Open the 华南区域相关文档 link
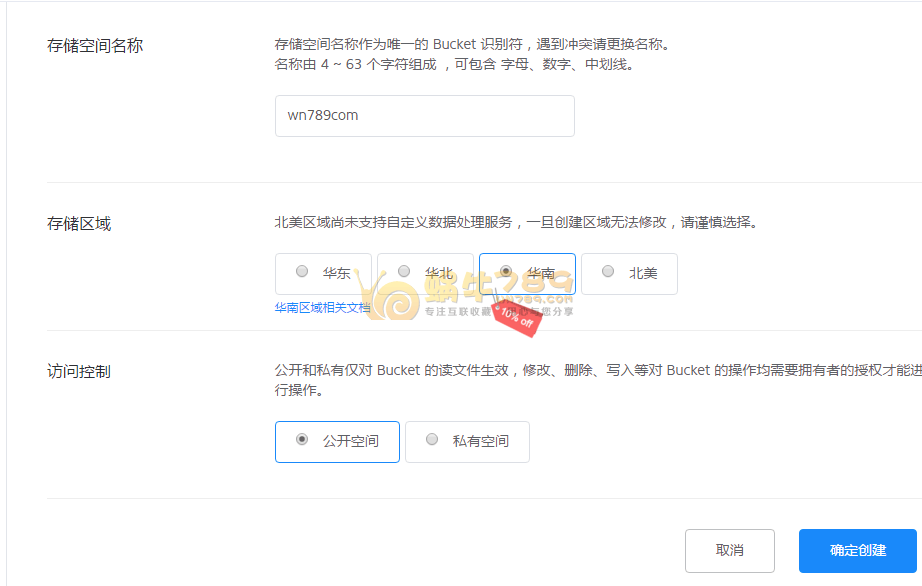 (322, 308)
